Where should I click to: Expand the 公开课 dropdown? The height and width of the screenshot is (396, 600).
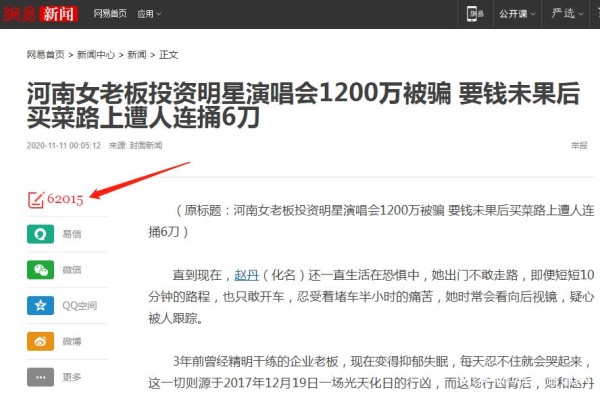pos(517,14)
